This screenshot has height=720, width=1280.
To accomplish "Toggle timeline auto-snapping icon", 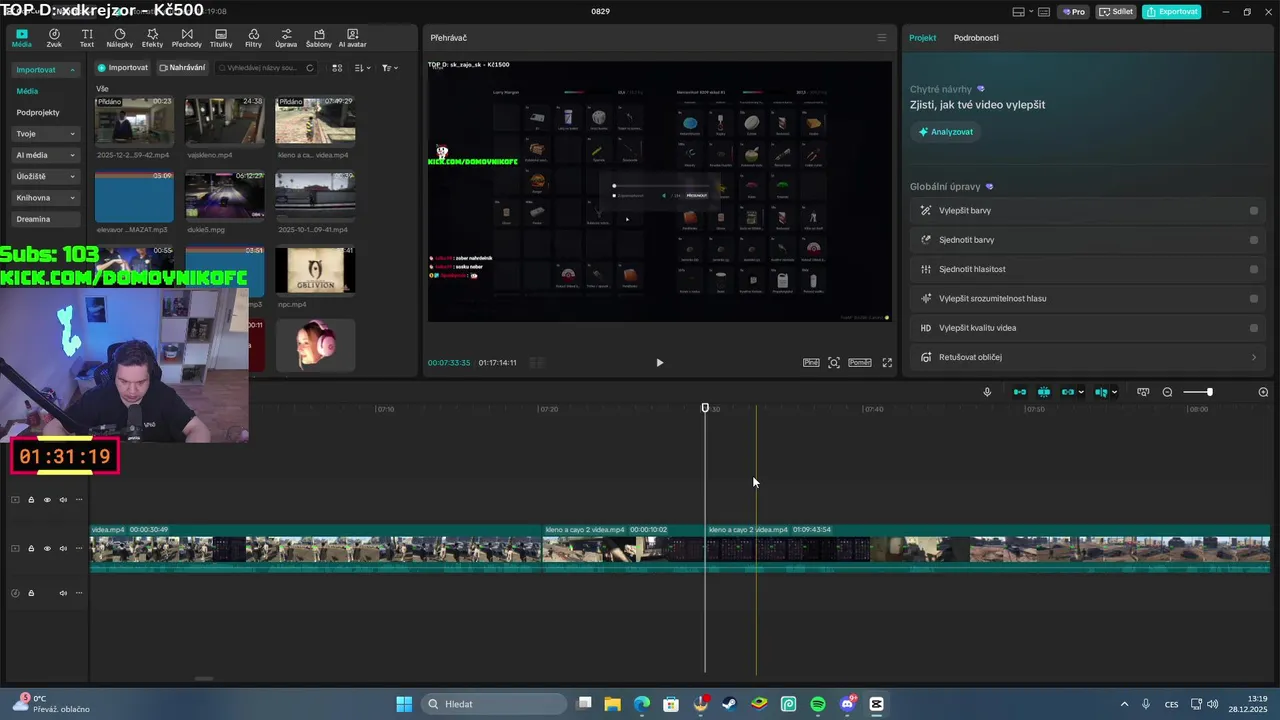I will (1044, 392).
